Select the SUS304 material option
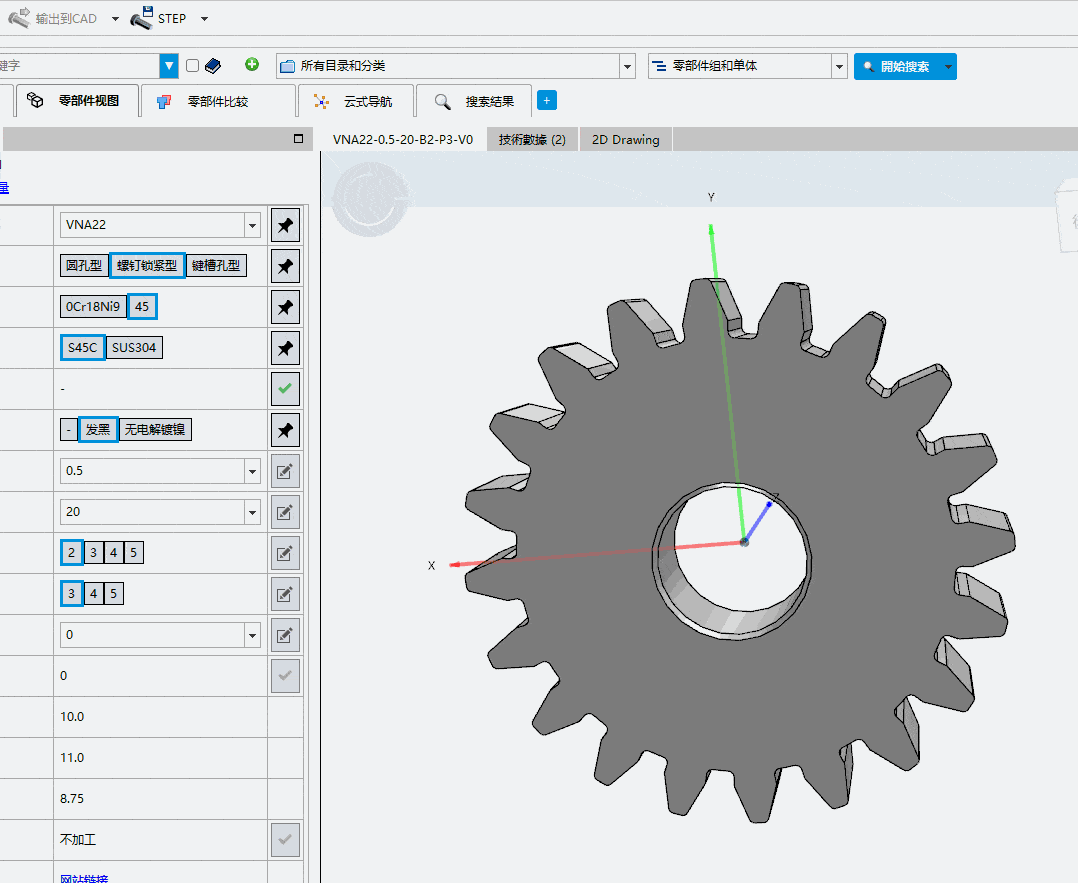Image resolution: width=1078 pixels, height=883 pixels. [134, 347]
